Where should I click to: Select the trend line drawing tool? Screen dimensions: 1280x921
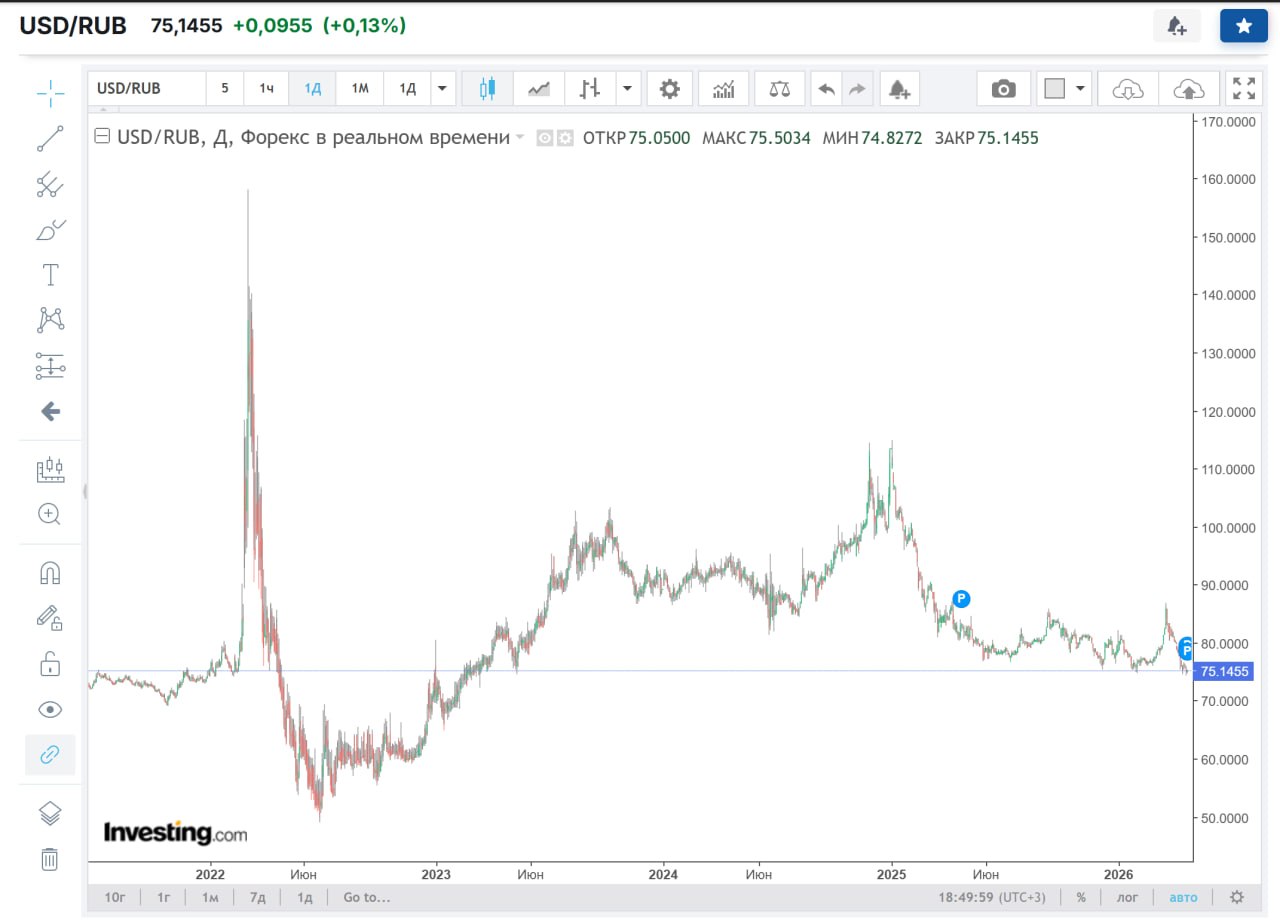(x=50, y=139)
